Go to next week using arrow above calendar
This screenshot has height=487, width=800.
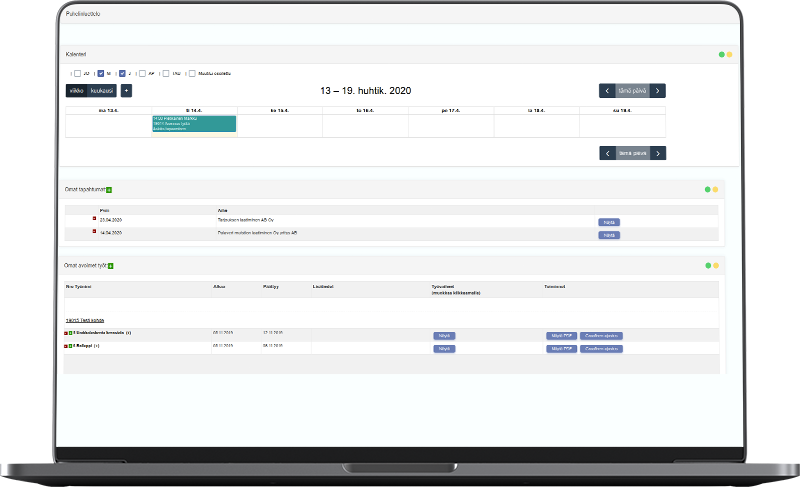point(658,91)
